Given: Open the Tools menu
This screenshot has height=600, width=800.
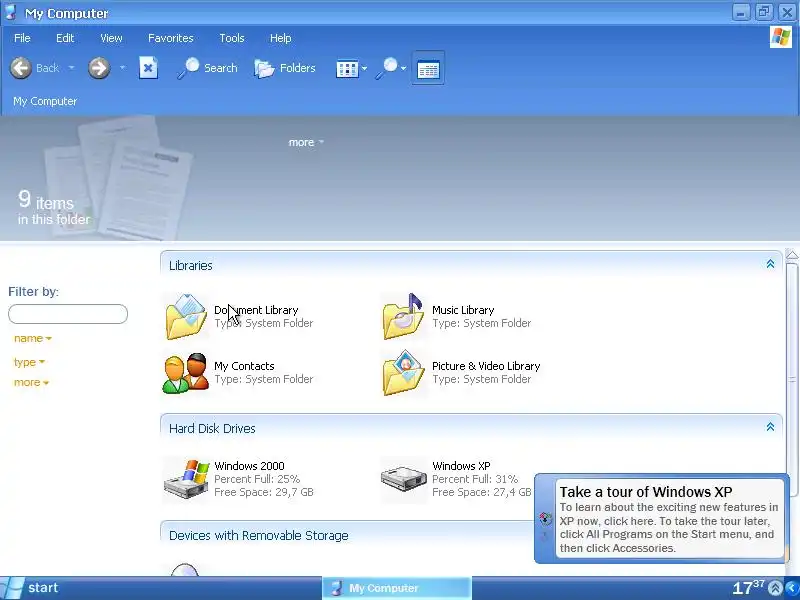Looking at the screenshot, I should 232,38.
